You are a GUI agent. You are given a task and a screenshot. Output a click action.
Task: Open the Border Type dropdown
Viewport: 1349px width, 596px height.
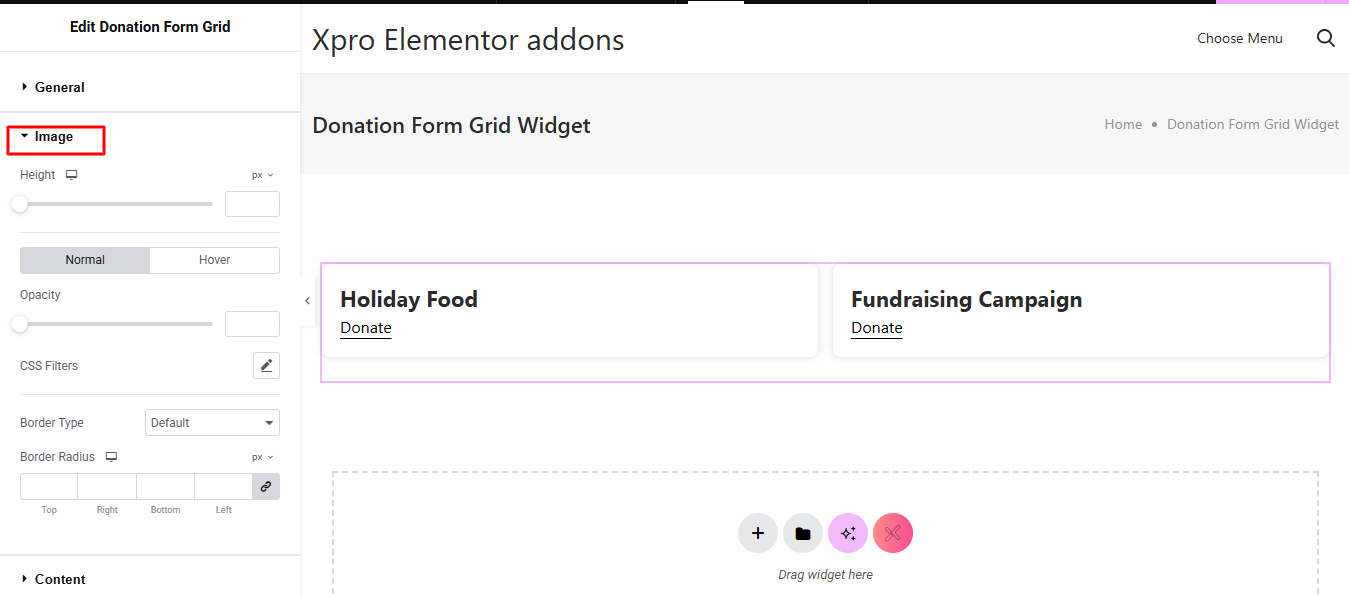pos(212,423)
